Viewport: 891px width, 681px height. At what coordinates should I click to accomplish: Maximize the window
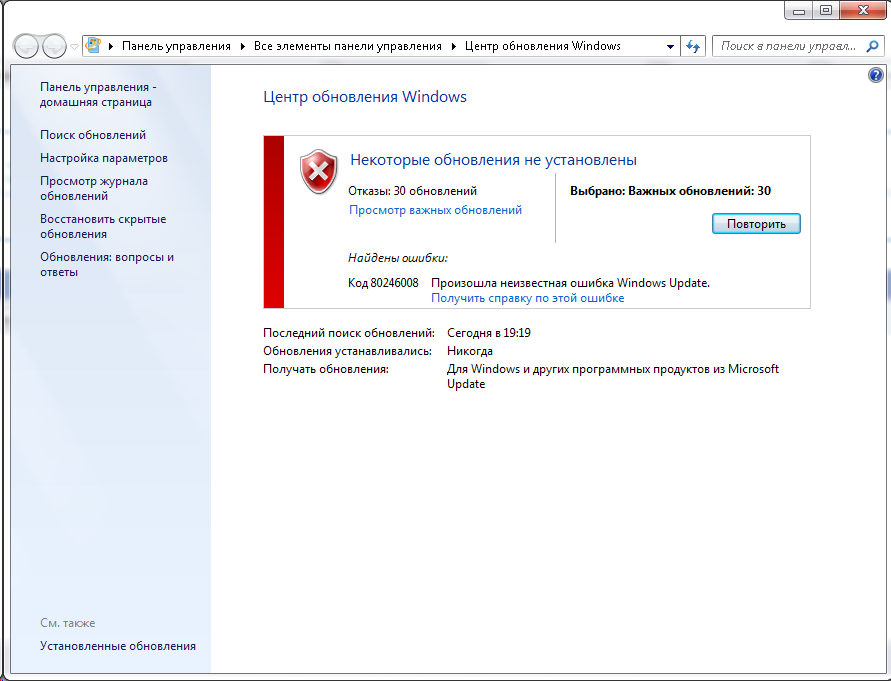pos(826,10)
